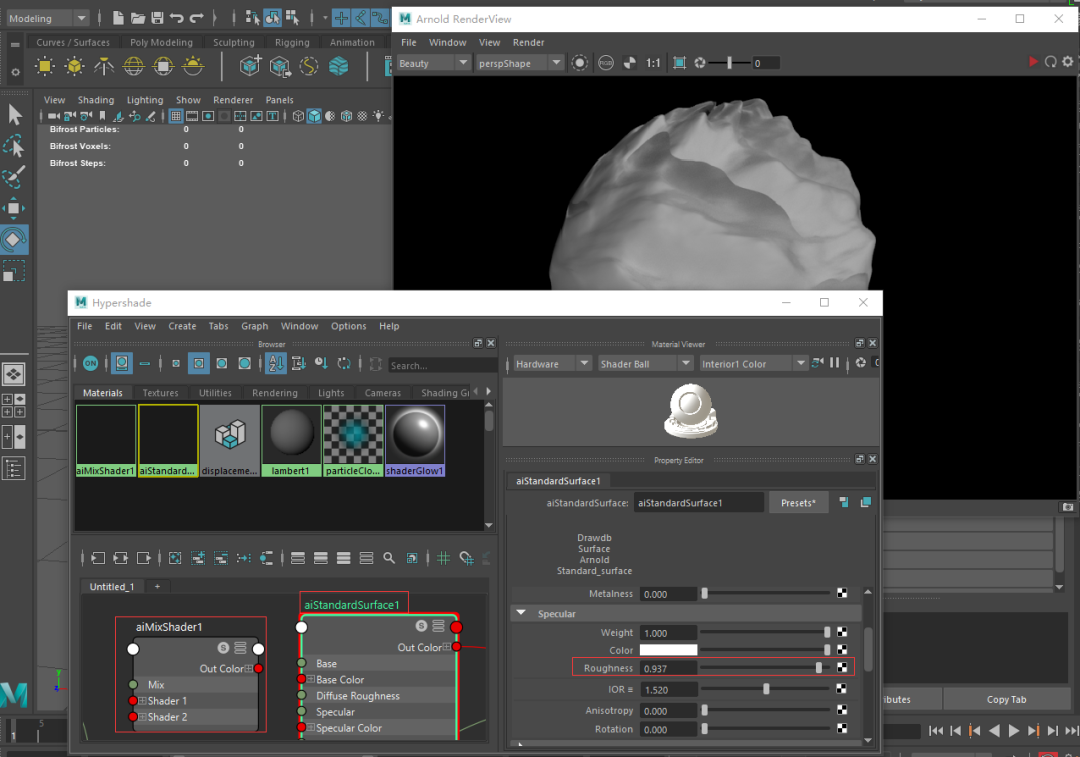Screen dimensions: 1080x757
Task: Click the Arnold RenderView settings gear icon
Action: coord(1069,62)
